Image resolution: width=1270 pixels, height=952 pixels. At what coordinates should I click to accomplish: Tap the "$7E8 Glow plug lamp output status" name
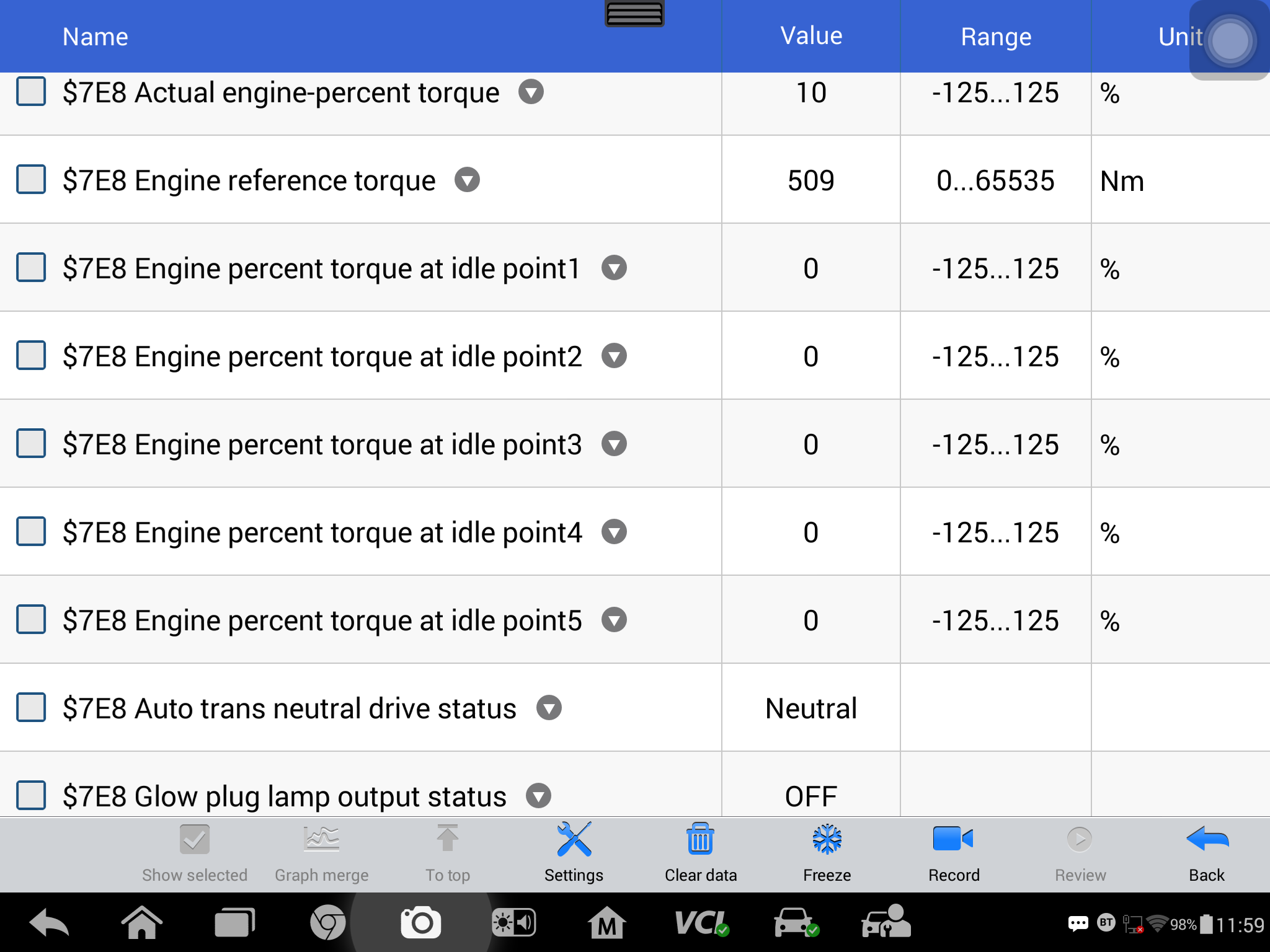(x=285, y=797)
